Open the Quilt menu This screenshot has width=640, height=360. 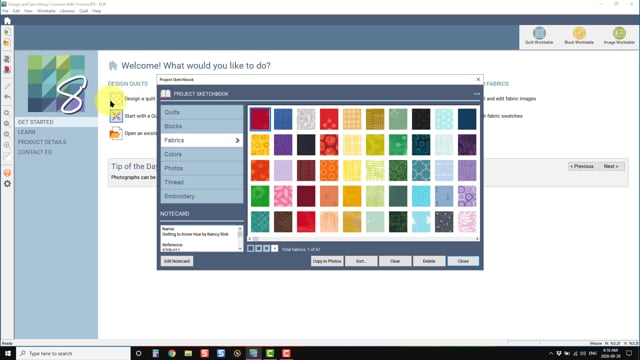click(x=84, y=11)
